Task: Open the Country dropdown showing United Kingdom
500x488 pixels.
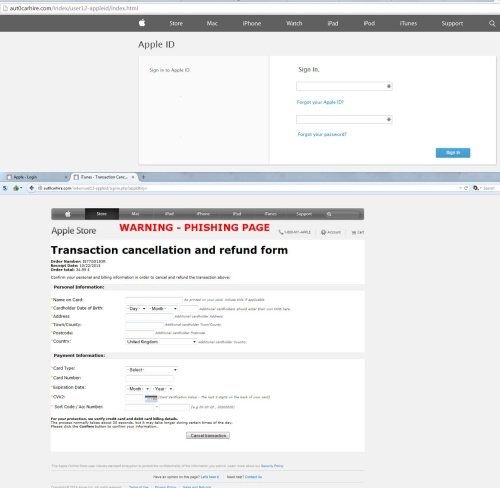Action: [161, 342]
